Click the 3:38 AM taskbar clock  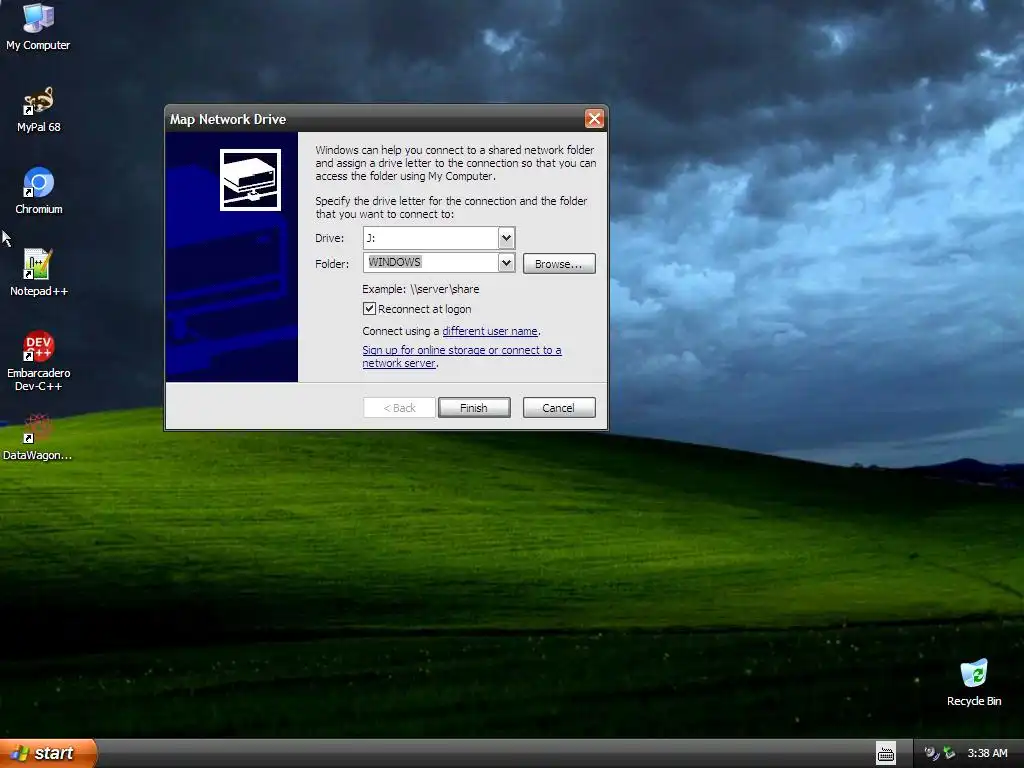click(x=987, y=753)
